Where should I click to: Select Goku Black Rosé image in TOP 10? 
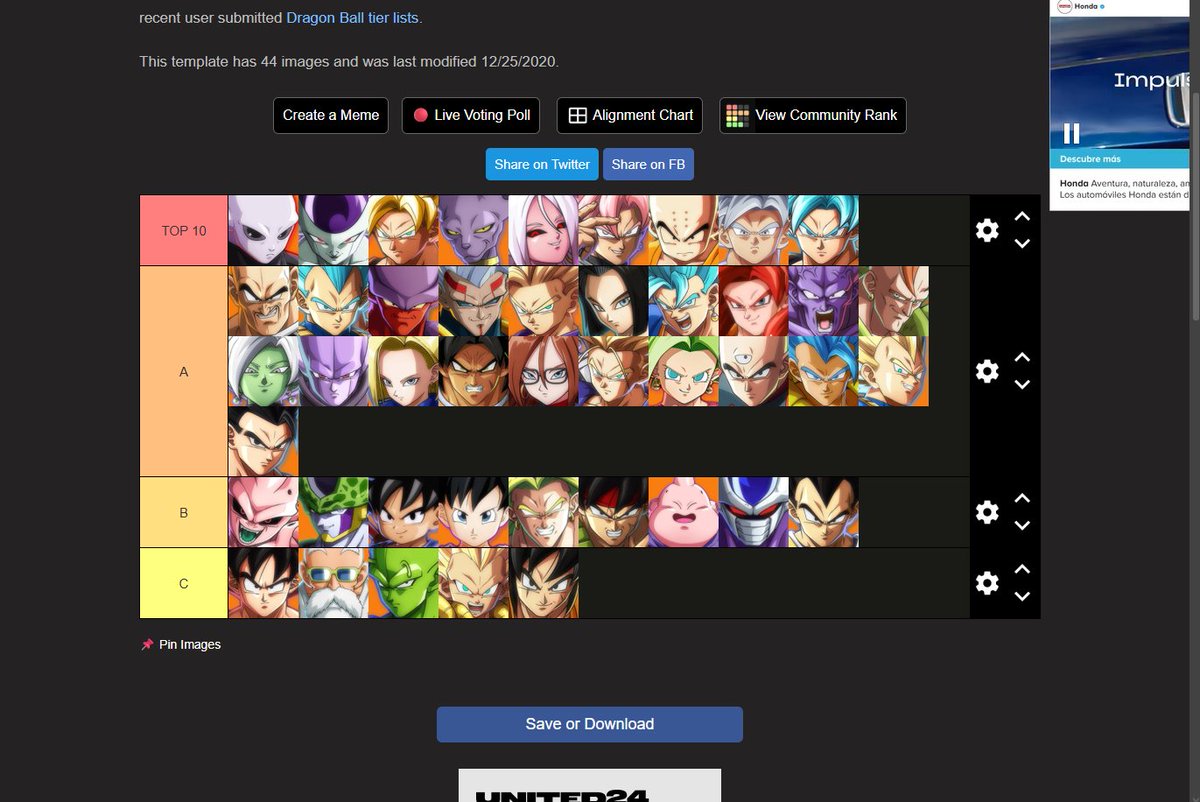[614, 231]
